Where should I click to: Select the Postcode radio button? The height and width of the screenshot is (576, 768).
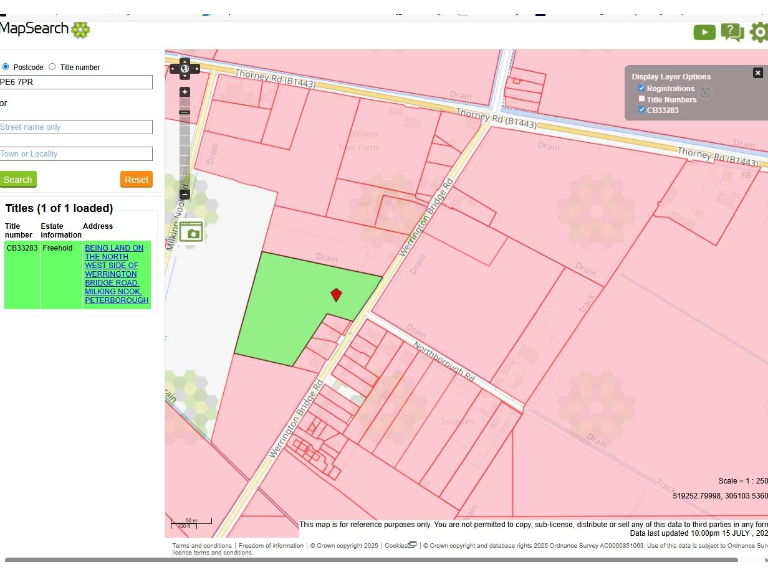click(6, 67)
